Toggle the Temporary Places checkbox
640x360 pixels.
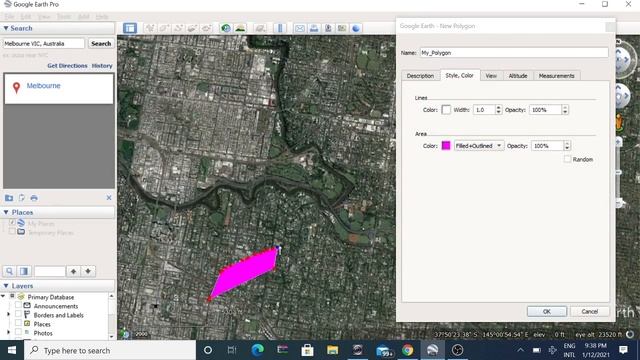click(12, 232)
